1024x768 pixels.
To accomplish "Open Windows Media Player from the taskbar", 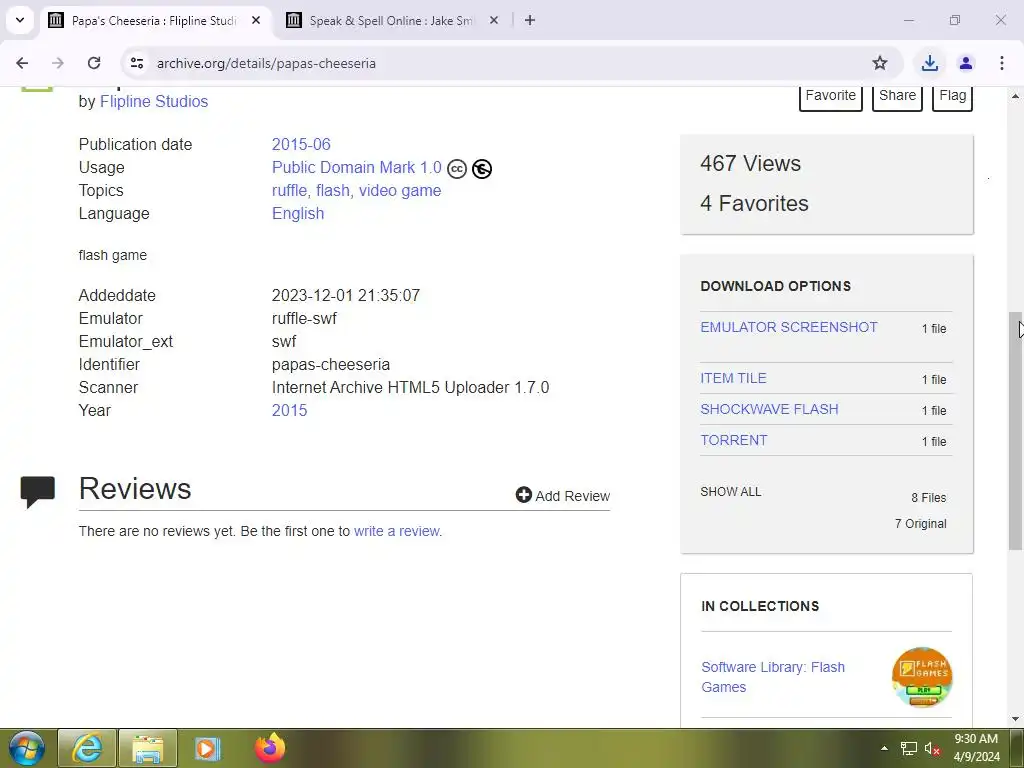I will [208, 748].
